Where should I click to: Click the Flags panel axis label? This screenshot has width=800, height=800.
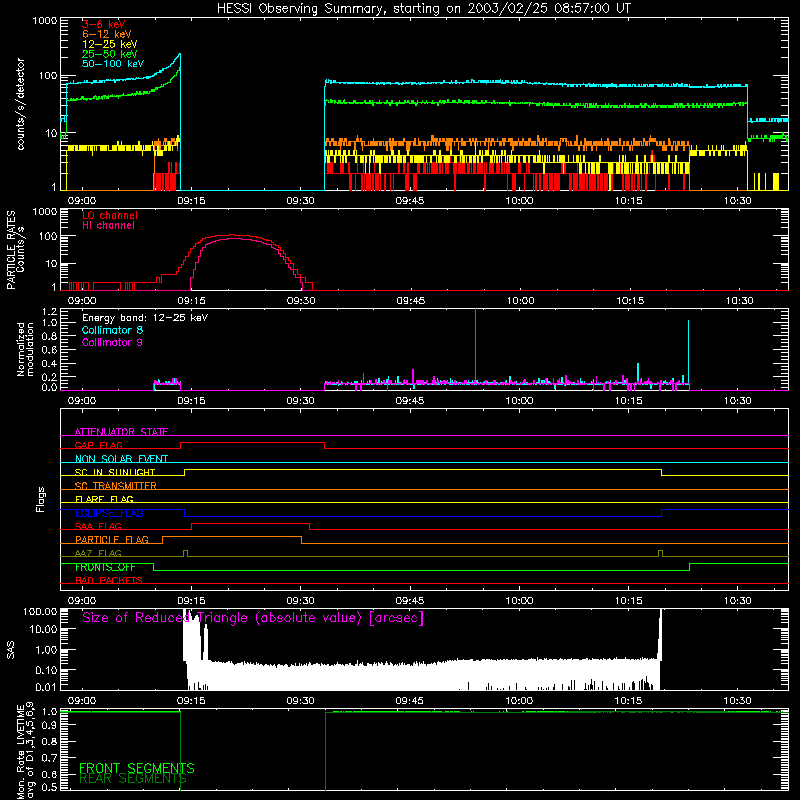pyautogui.click(x=41, y=499)
